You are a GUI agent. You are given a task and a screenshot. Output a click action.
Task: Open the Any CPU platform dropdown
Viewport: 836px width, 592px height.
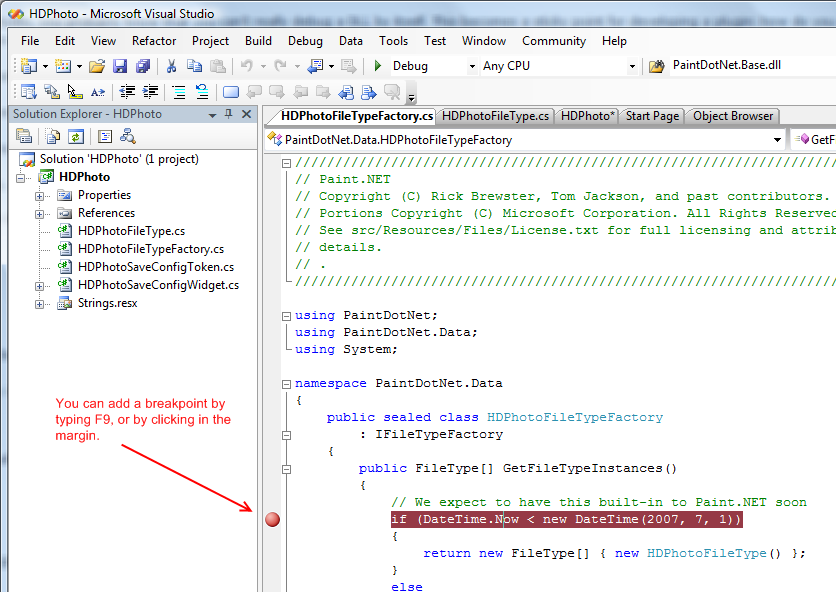(x=632, y=66)
